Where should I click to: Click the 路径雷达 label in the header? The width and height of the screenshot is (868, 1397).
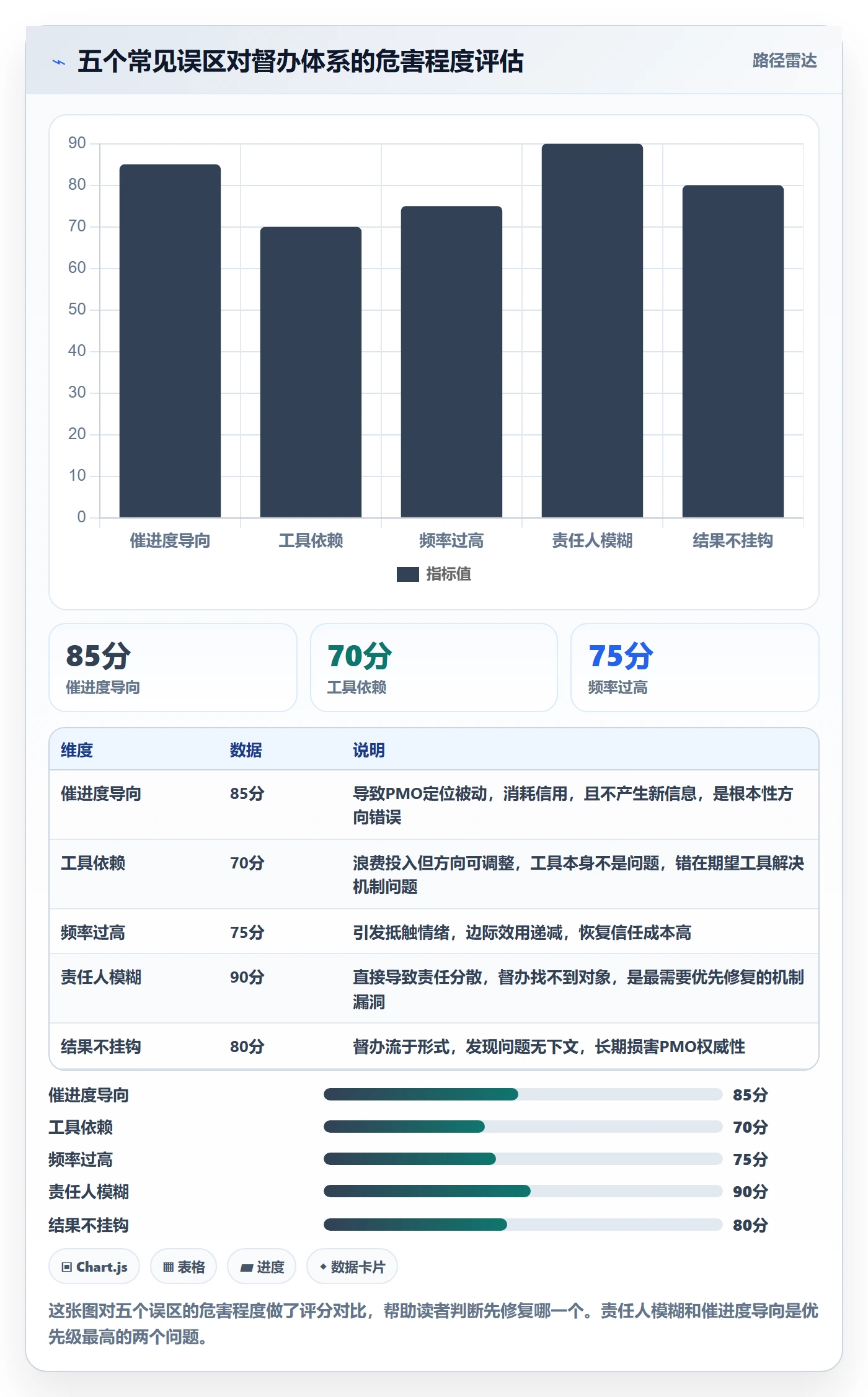(784, 61)
